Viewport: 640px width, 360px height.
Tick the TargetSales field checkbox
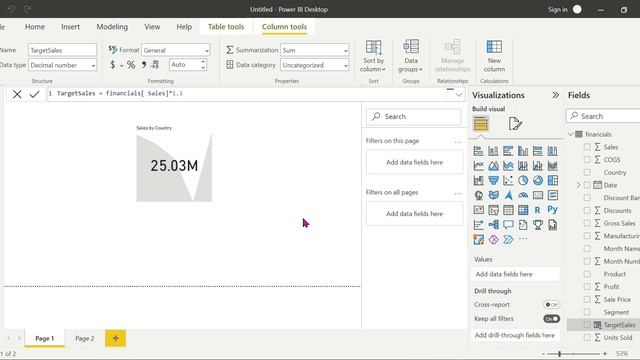click(x=587, y=325)
